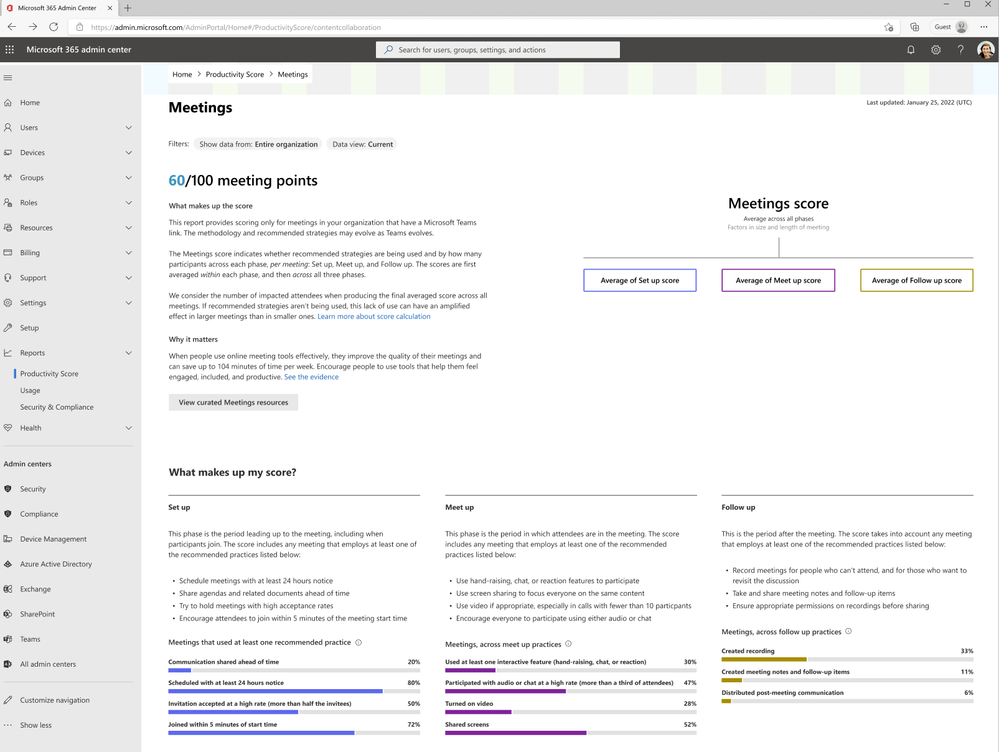Open the Entire organization filter
999x752 pixels.
click(x=258, y=144)
